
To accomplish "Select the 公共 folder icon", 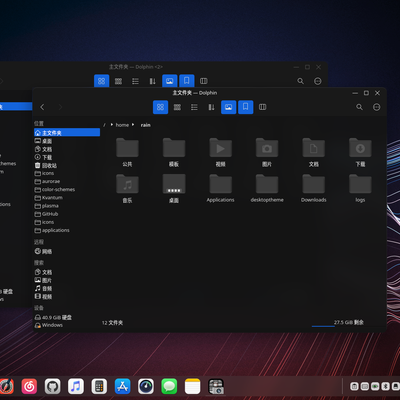I will (x=127, y=148).
